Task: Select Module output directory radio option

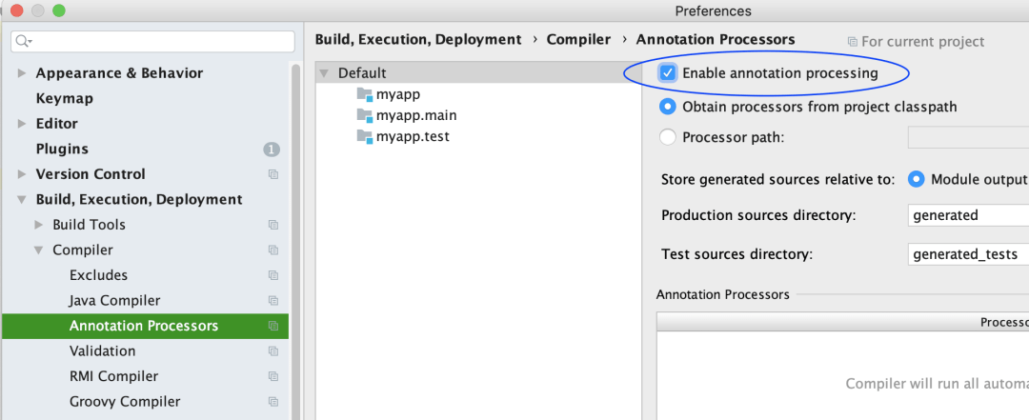Action: tap(915, 180)
